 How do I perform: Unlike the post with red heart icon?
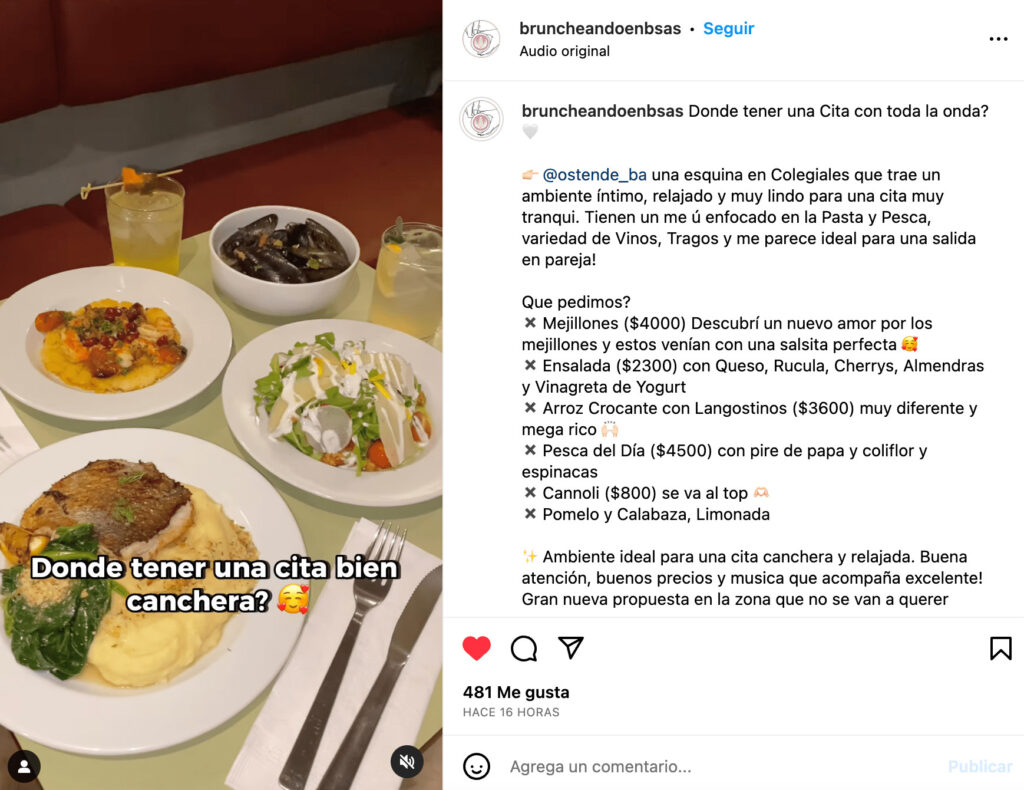click(477, 648)
